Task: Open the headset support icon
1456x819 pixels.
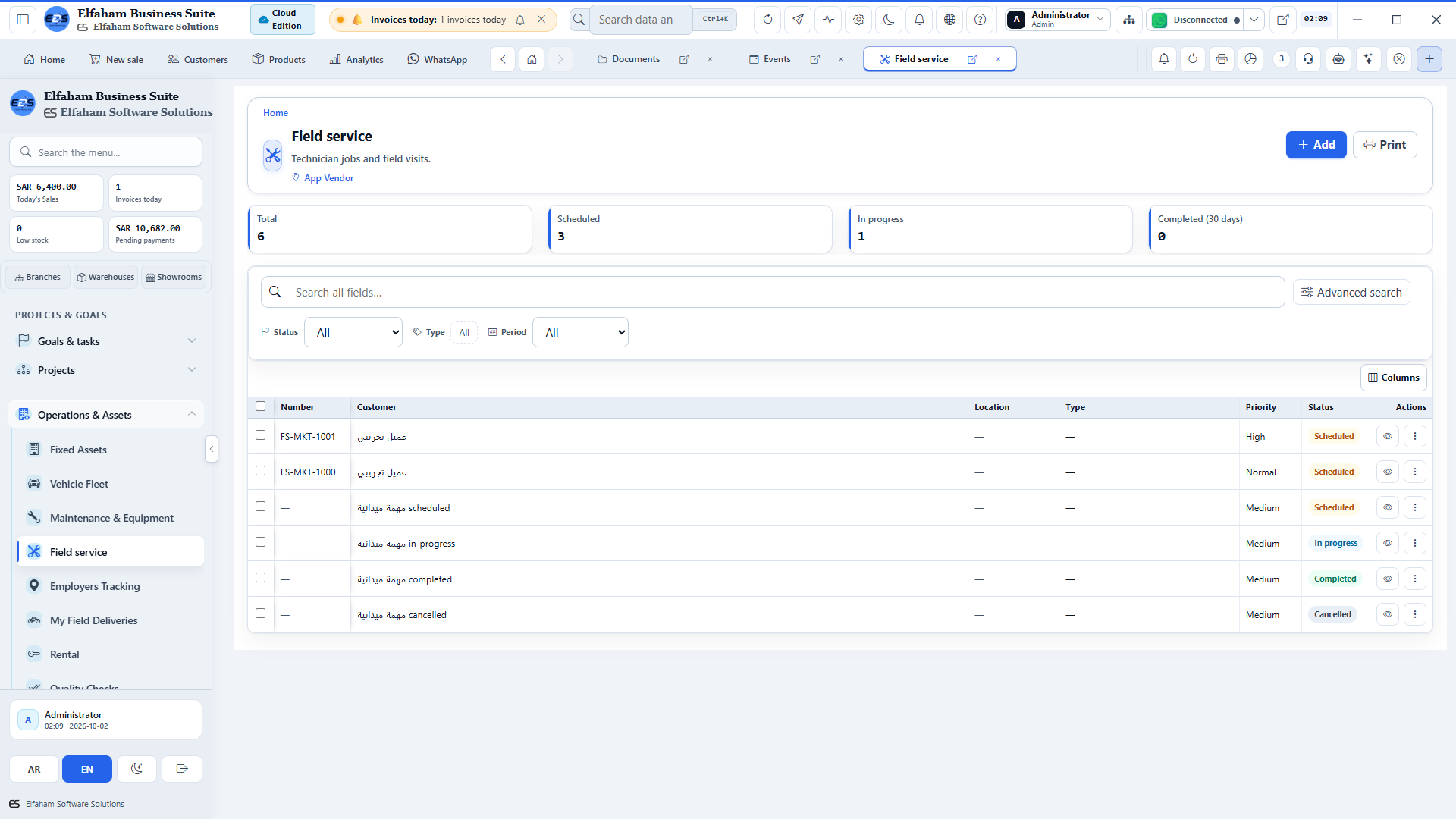Action: pyautogui.click(x=1308, y=58)
